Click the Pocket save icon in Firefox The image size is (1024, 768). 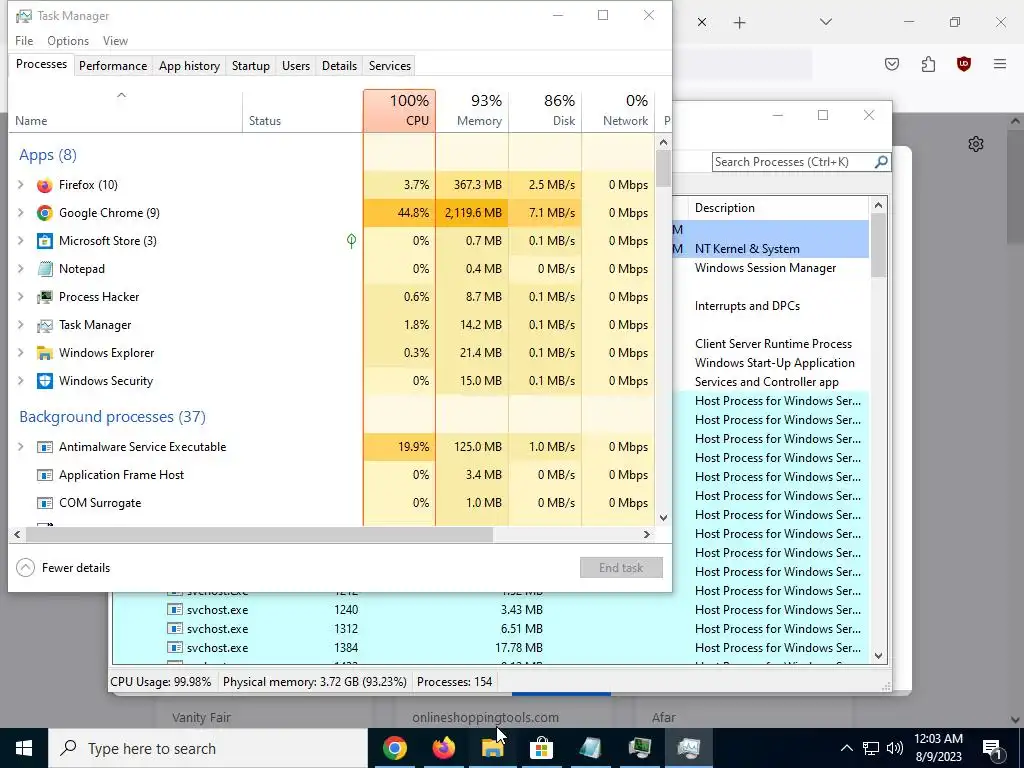(892, 64)
